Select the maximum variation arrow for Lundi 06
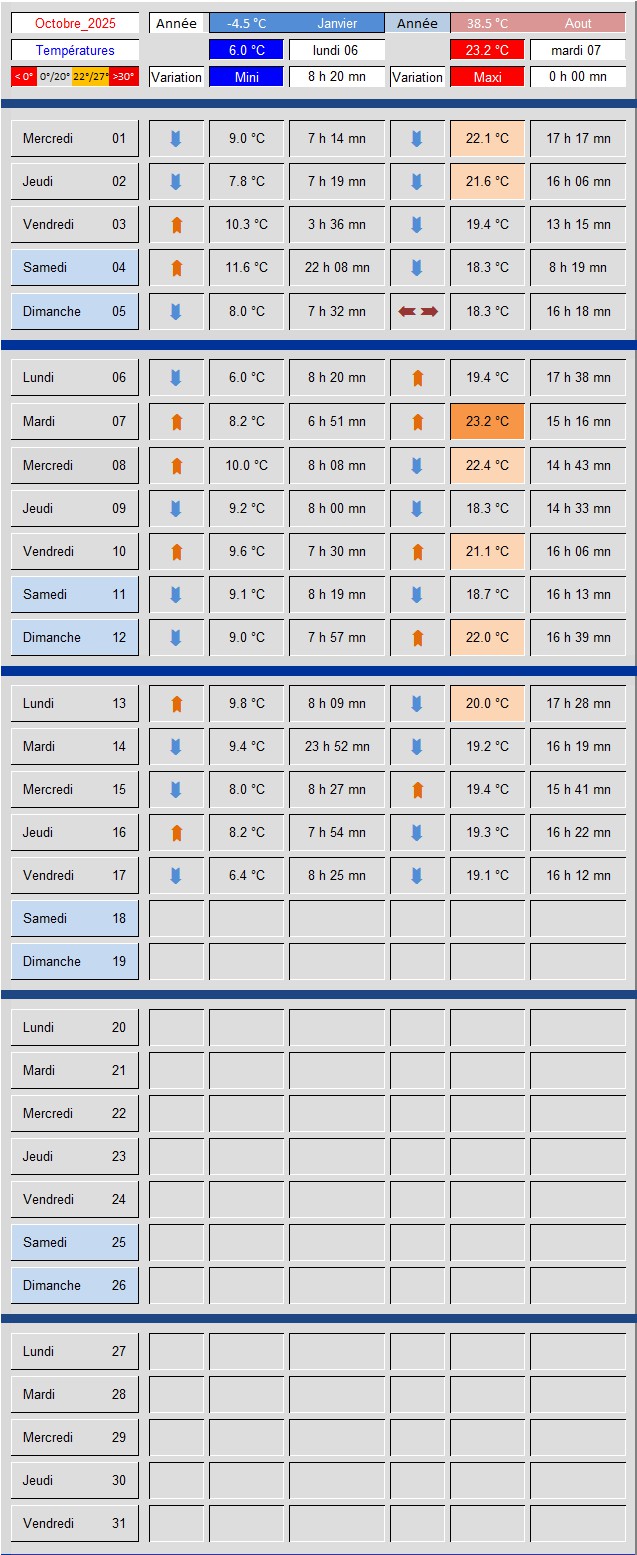This screenshot has height=1555, width=637. 417,378
